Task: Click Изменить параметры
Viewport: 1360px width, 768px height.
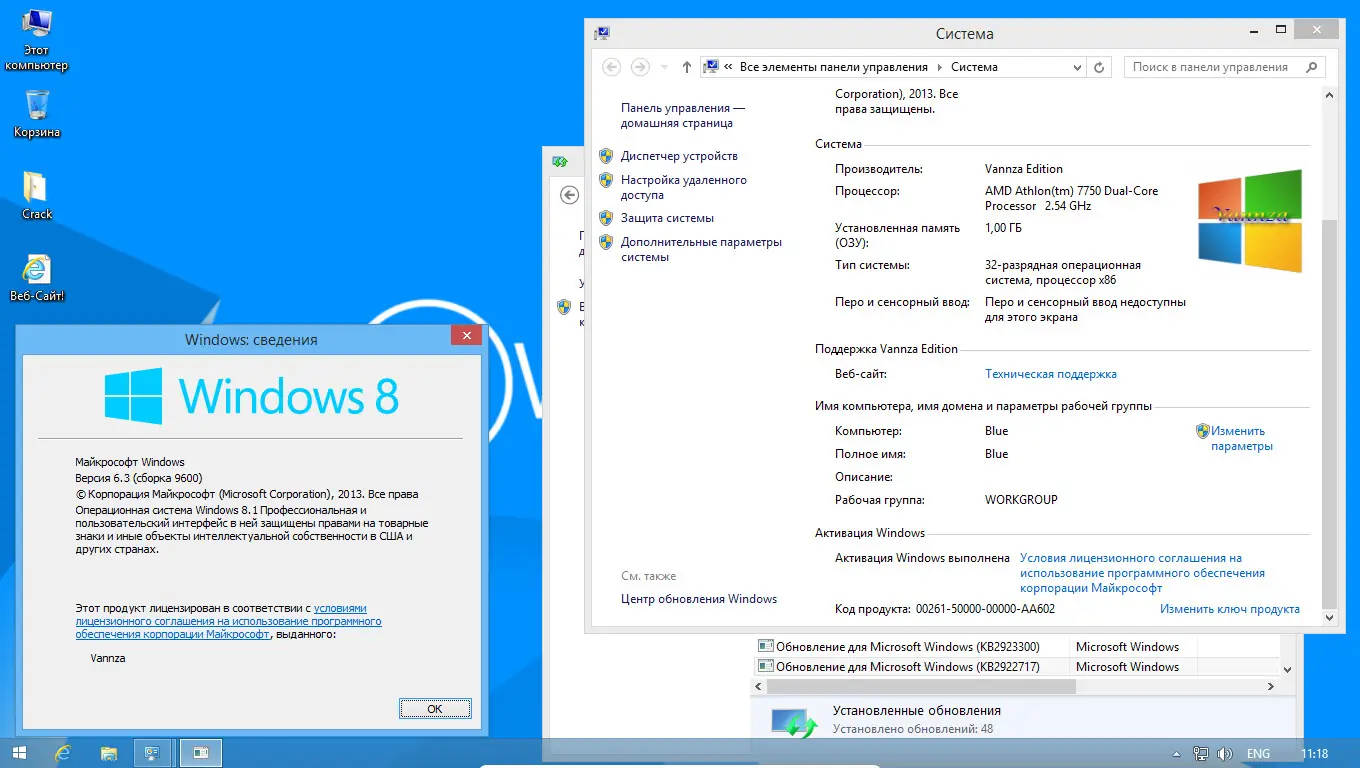Action: (1241, 439)
